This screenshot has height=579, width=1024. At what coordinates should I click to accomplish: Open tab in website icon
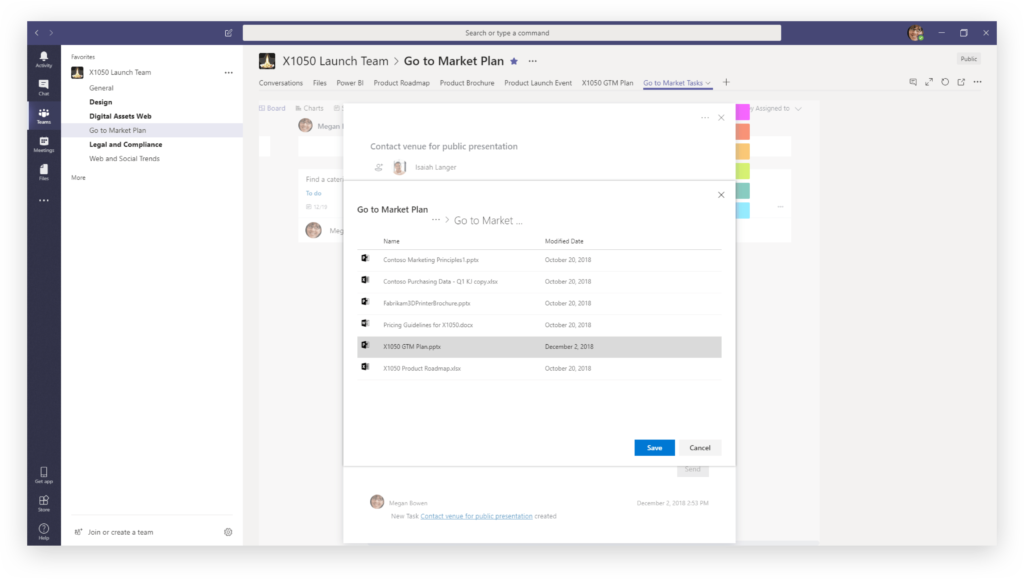click(961, 82)
